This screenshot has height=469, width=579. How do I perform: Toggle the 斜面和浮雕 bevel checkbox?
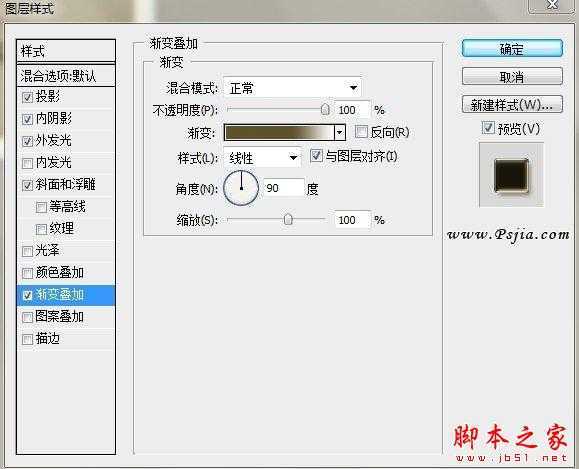28,185
